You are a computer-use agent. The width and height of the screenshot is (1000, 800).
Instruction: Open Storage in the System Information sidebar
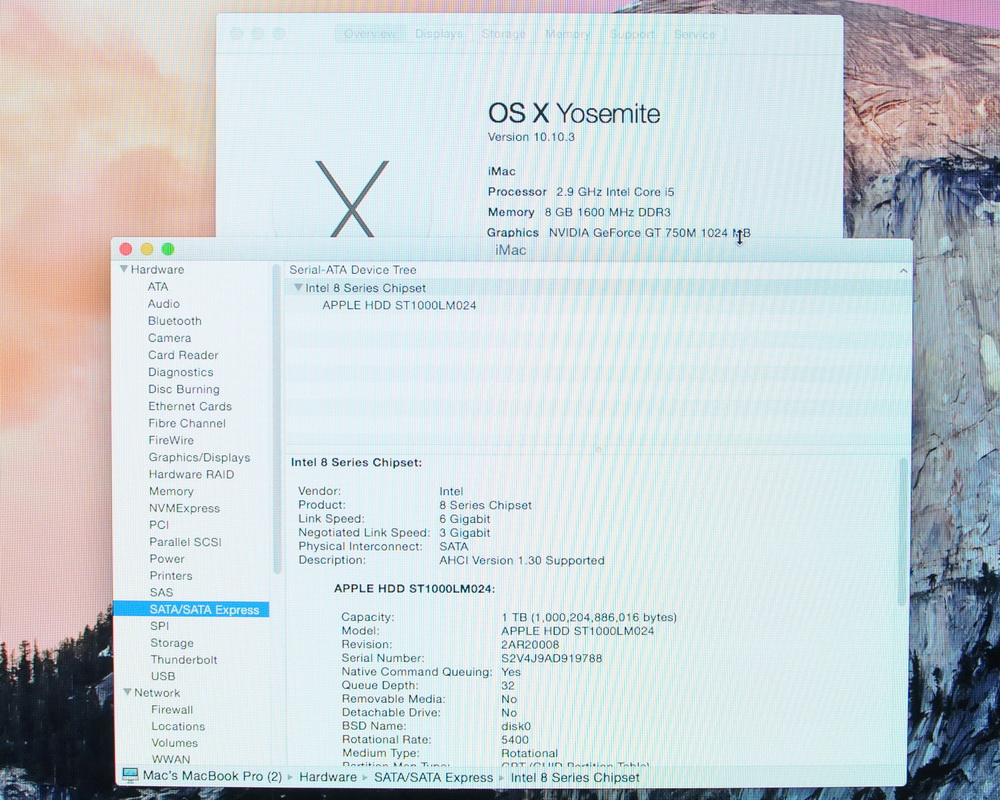[172, 643]
